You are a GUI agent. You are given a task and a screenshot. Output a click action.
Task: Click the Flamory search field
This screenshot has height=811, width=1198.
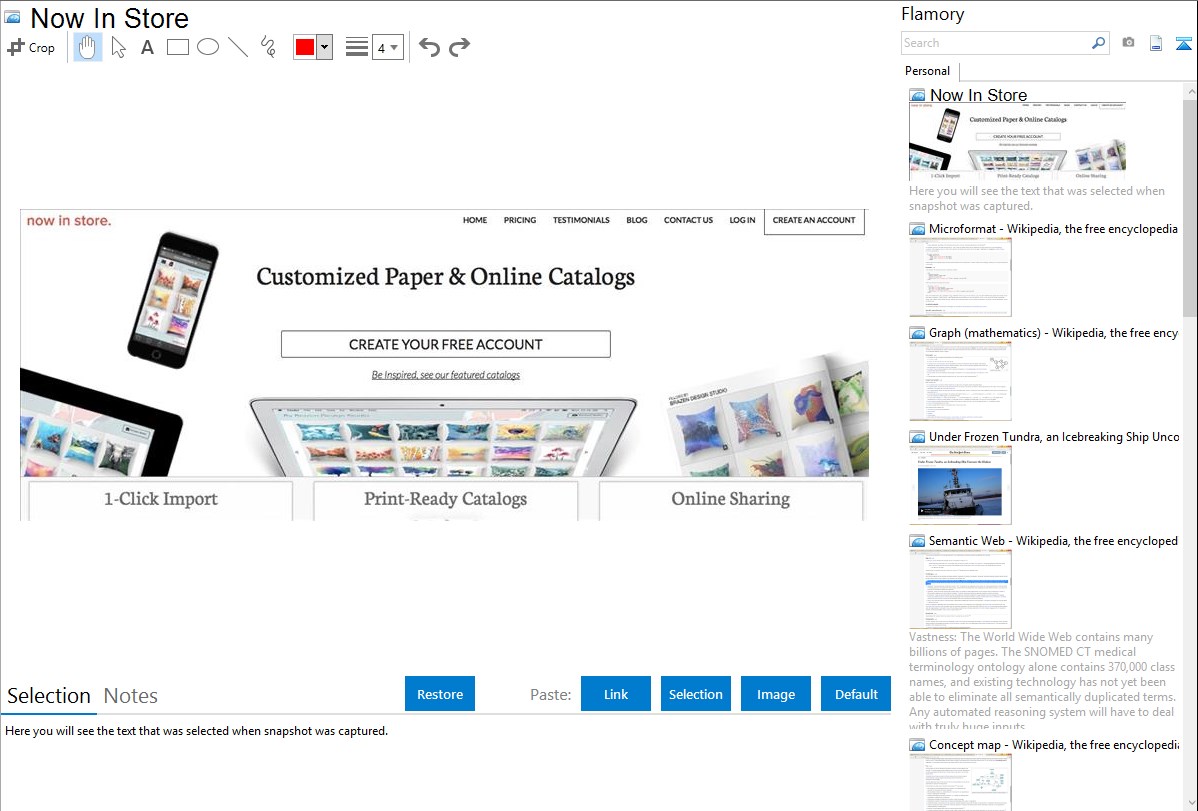tap(995, 43)
